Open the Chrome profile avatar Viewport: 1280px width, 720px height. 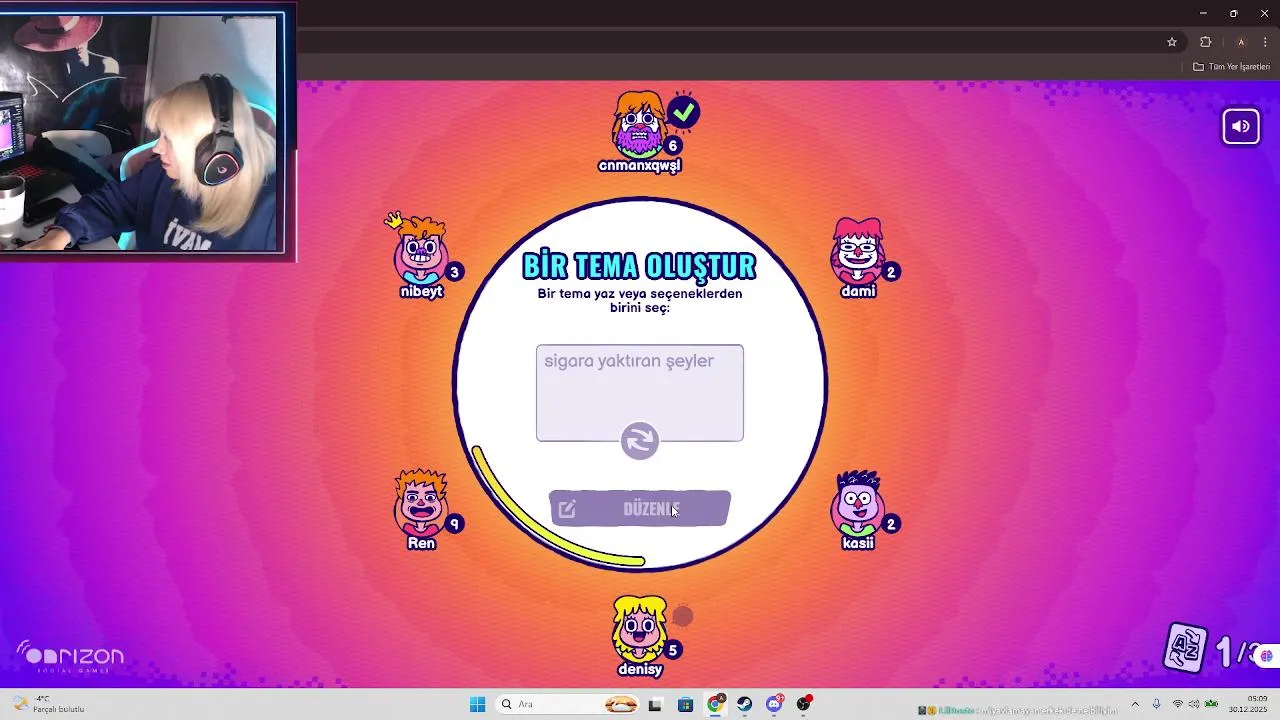(1241, 42)
